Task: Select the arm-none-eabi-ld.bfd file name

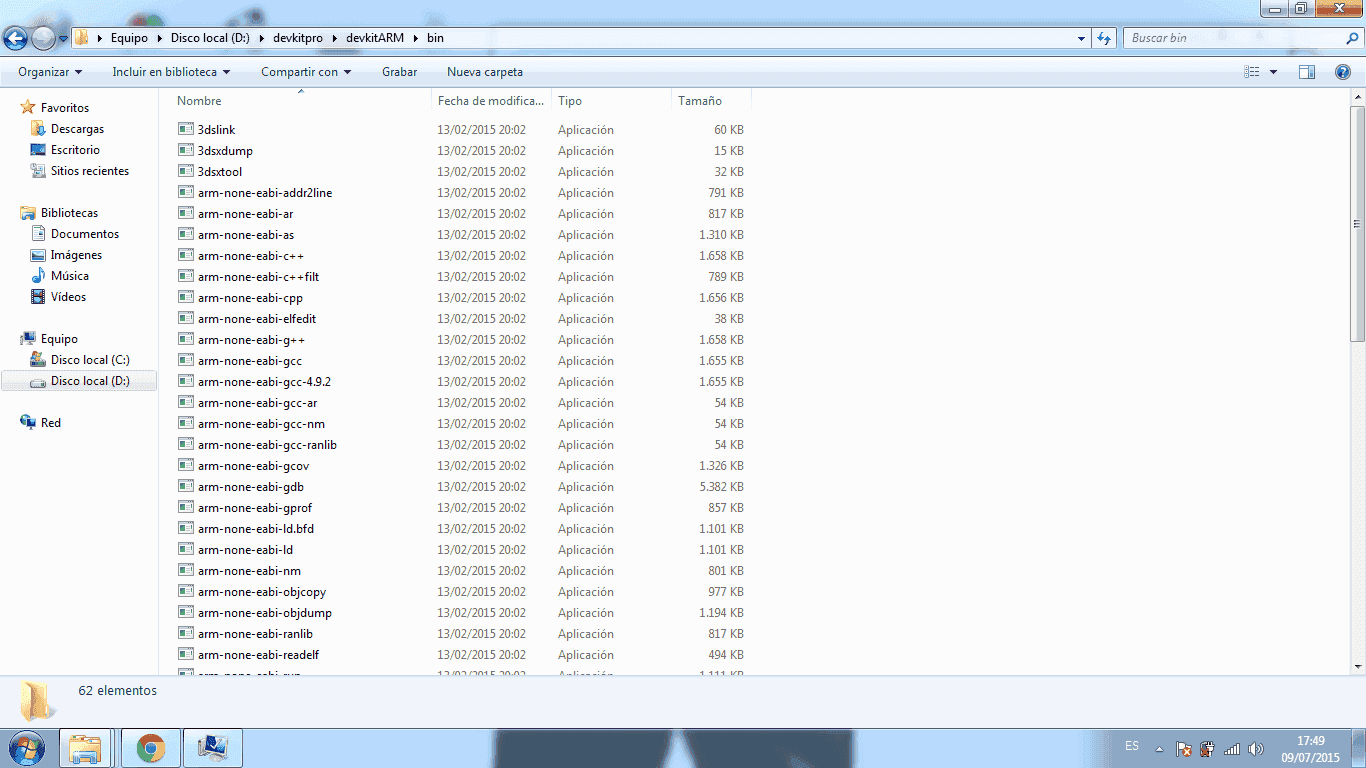Action: click(256, 529)
